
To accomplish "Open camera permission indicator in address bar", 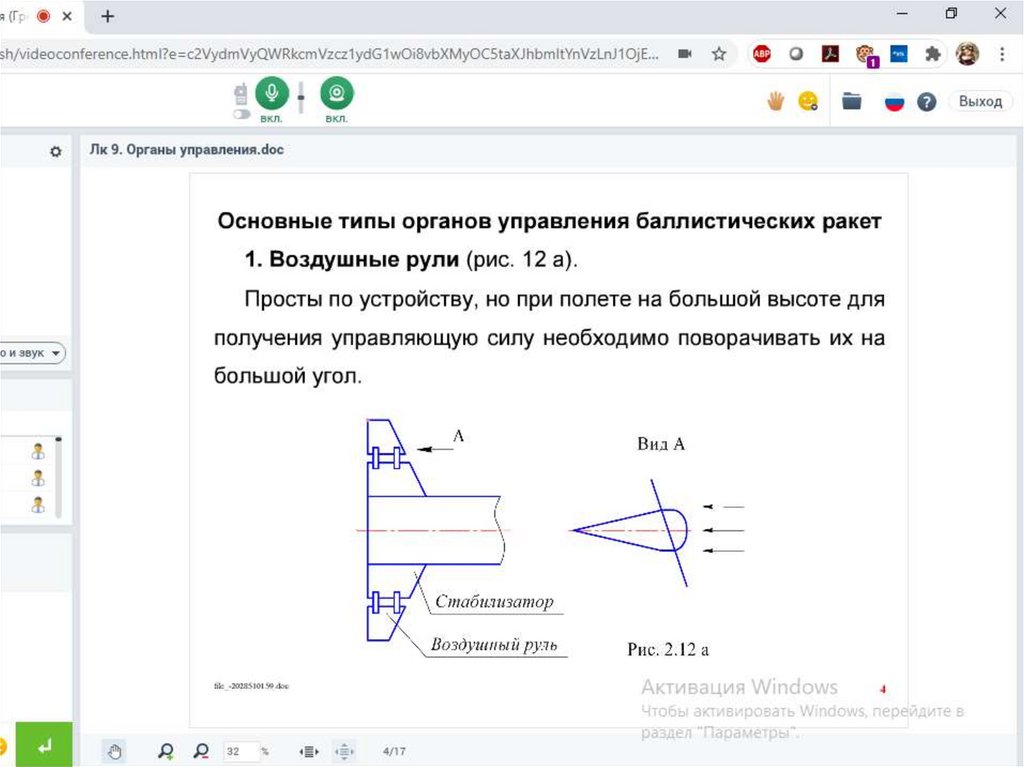I will 684,54.
